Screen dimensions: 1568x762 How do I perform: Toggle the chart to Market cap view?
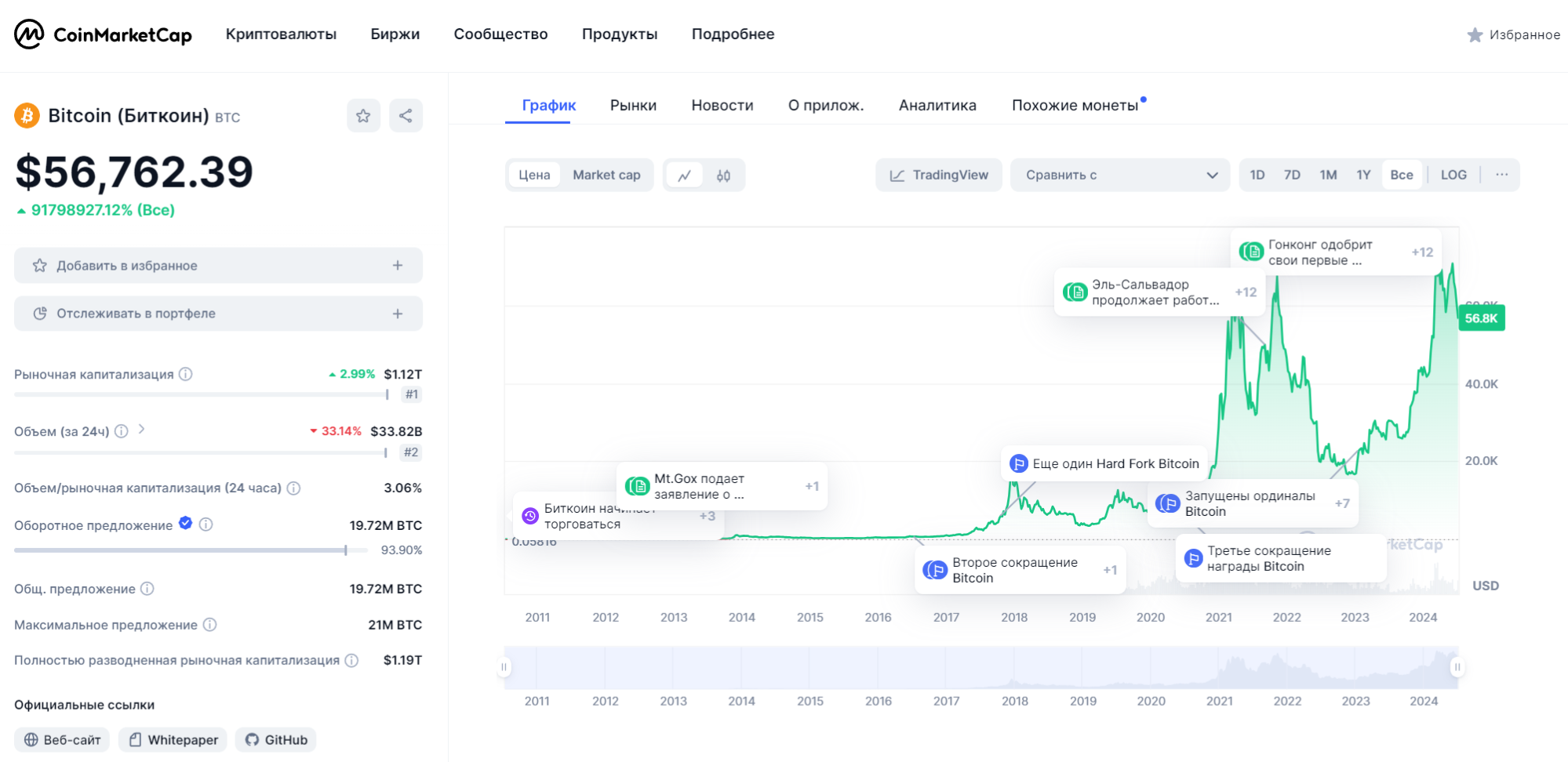pos(606,175)
